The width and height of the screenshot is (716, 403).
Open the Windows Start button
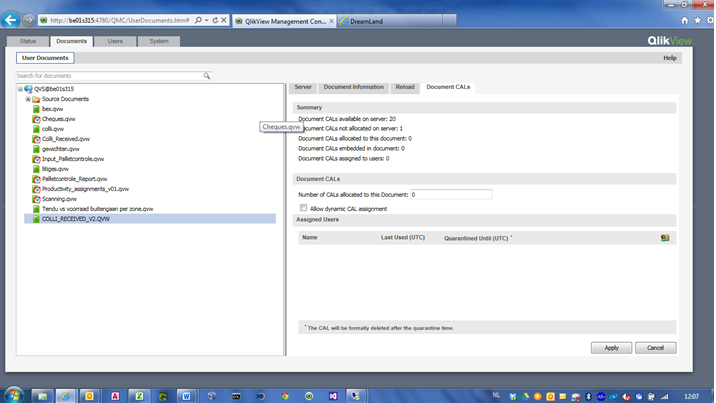(14, 395)
